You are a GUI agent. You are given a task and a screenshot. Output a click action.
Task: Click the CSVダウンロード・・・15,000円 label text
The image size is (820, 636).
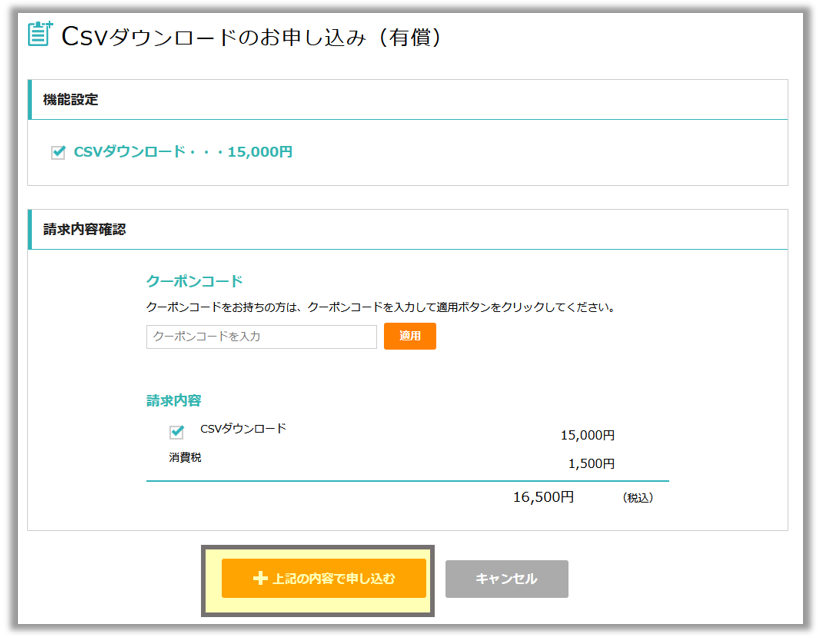pos(183,152)
